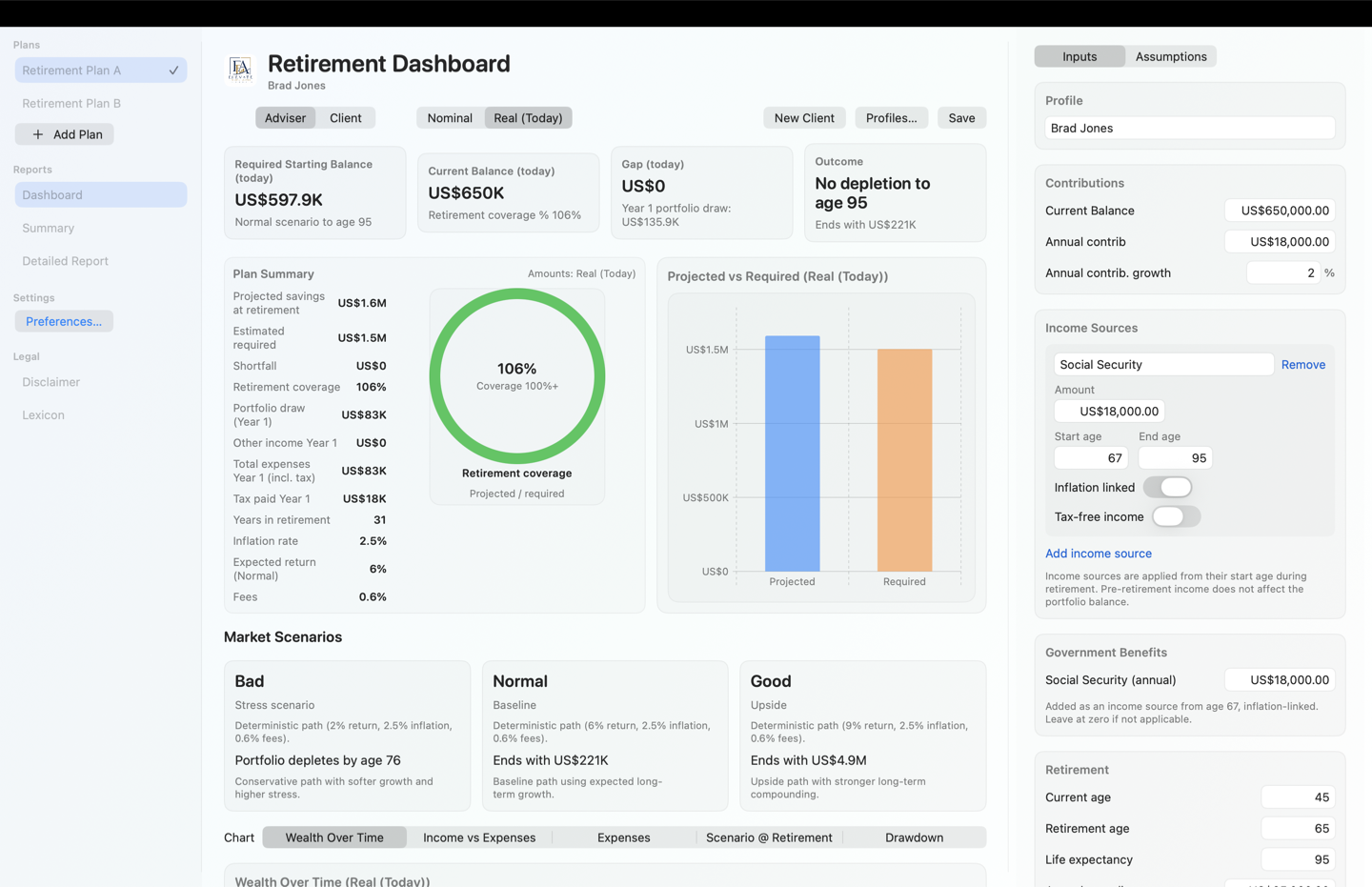Open Preferences... settings
The width and height of the screenshot is (1372, 887).
64,321
